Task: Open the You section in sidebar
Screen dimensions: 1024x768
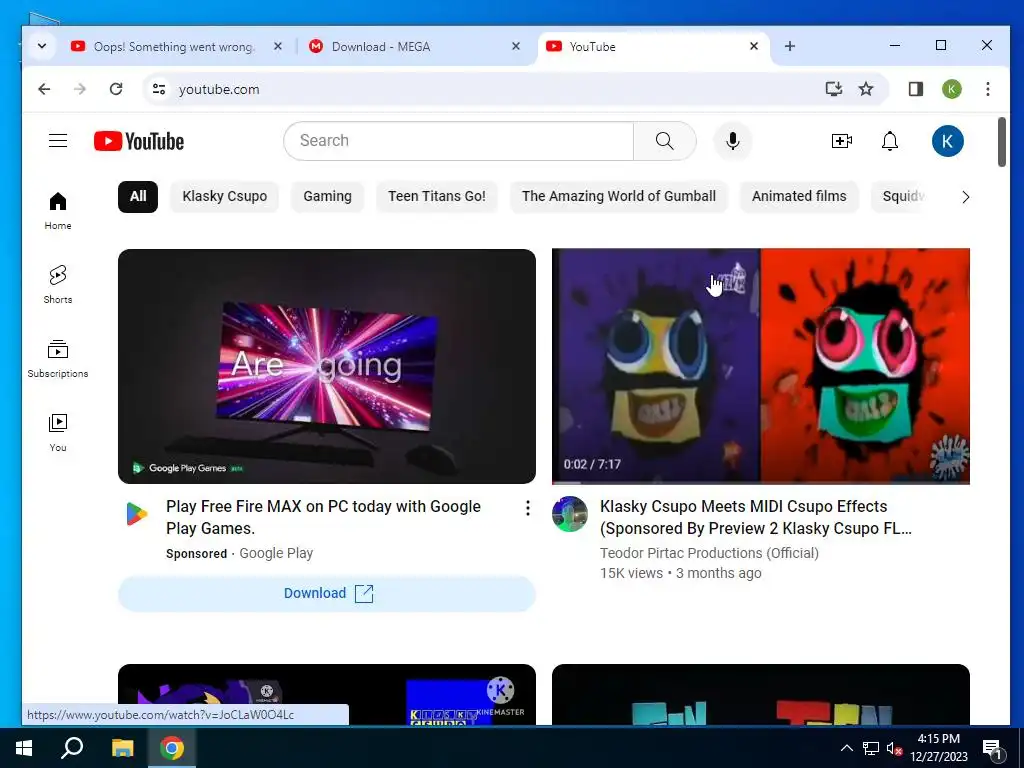Action: point(58,432)
